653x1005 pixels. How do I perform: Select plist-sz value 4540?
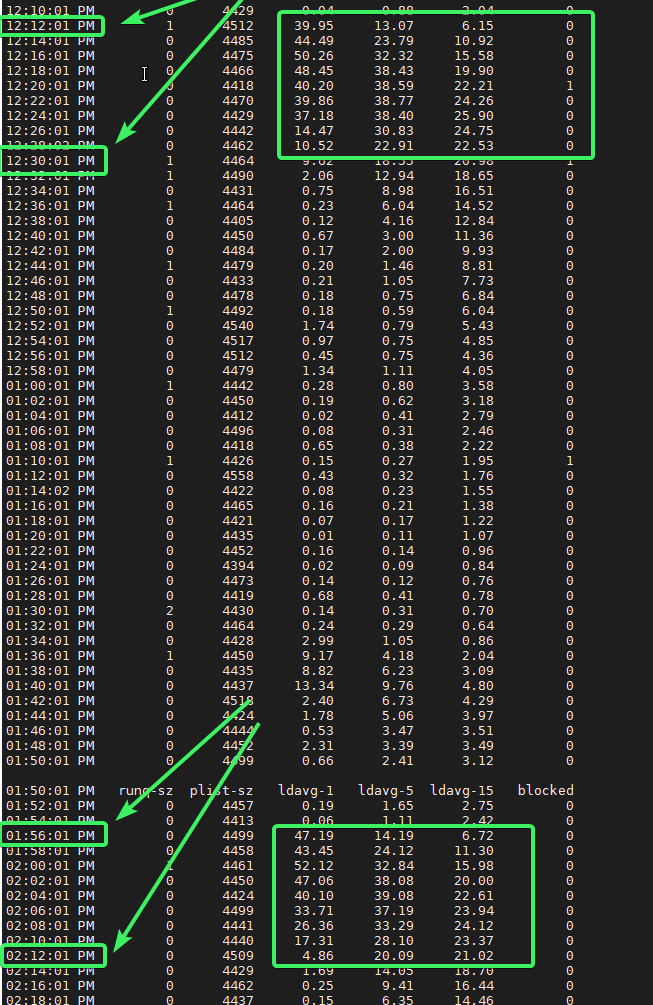tap(238, 326)
